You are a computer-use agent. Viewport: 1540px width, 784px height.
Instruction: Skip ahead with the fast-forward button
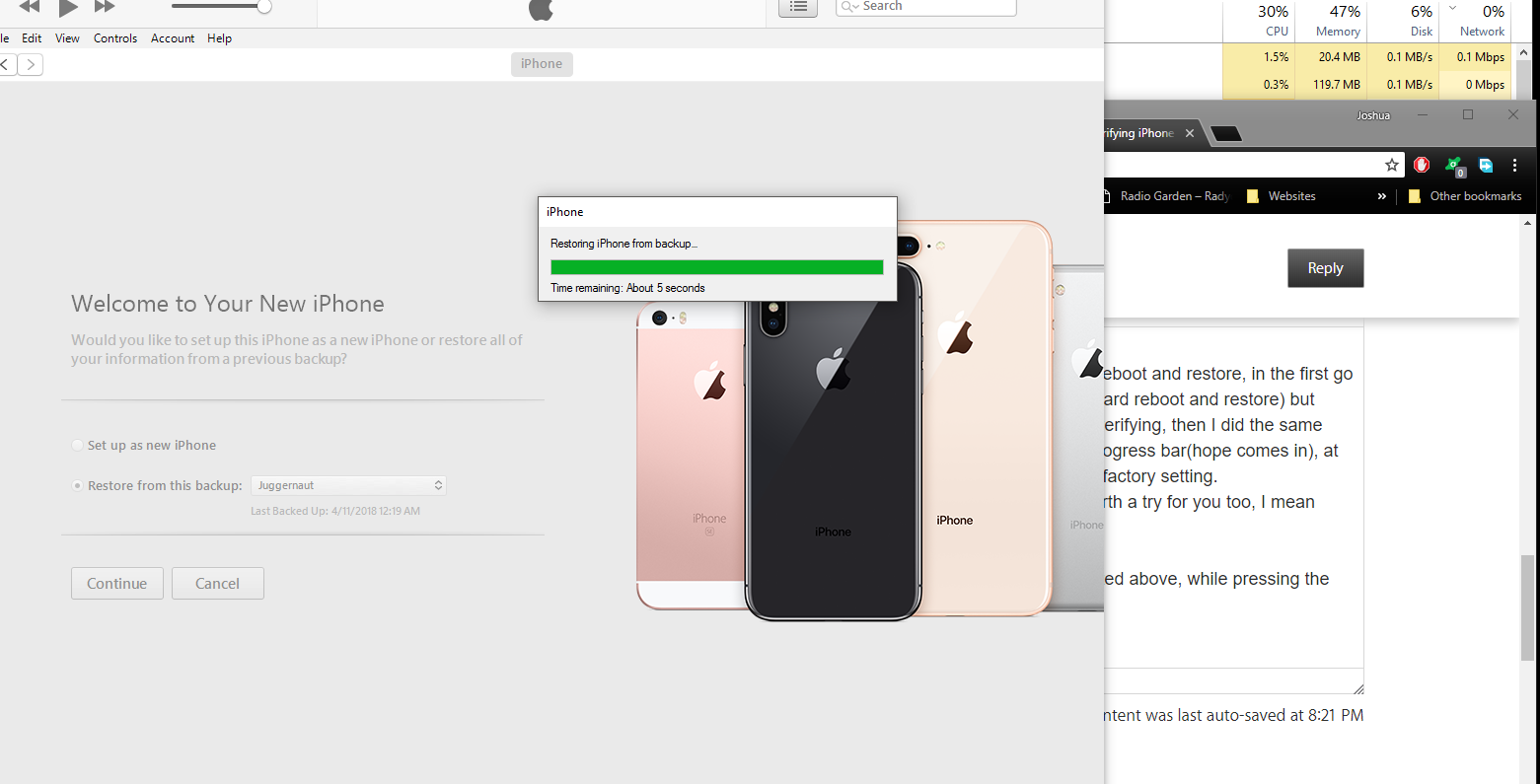pyautogui.click(x=105, y=6)
